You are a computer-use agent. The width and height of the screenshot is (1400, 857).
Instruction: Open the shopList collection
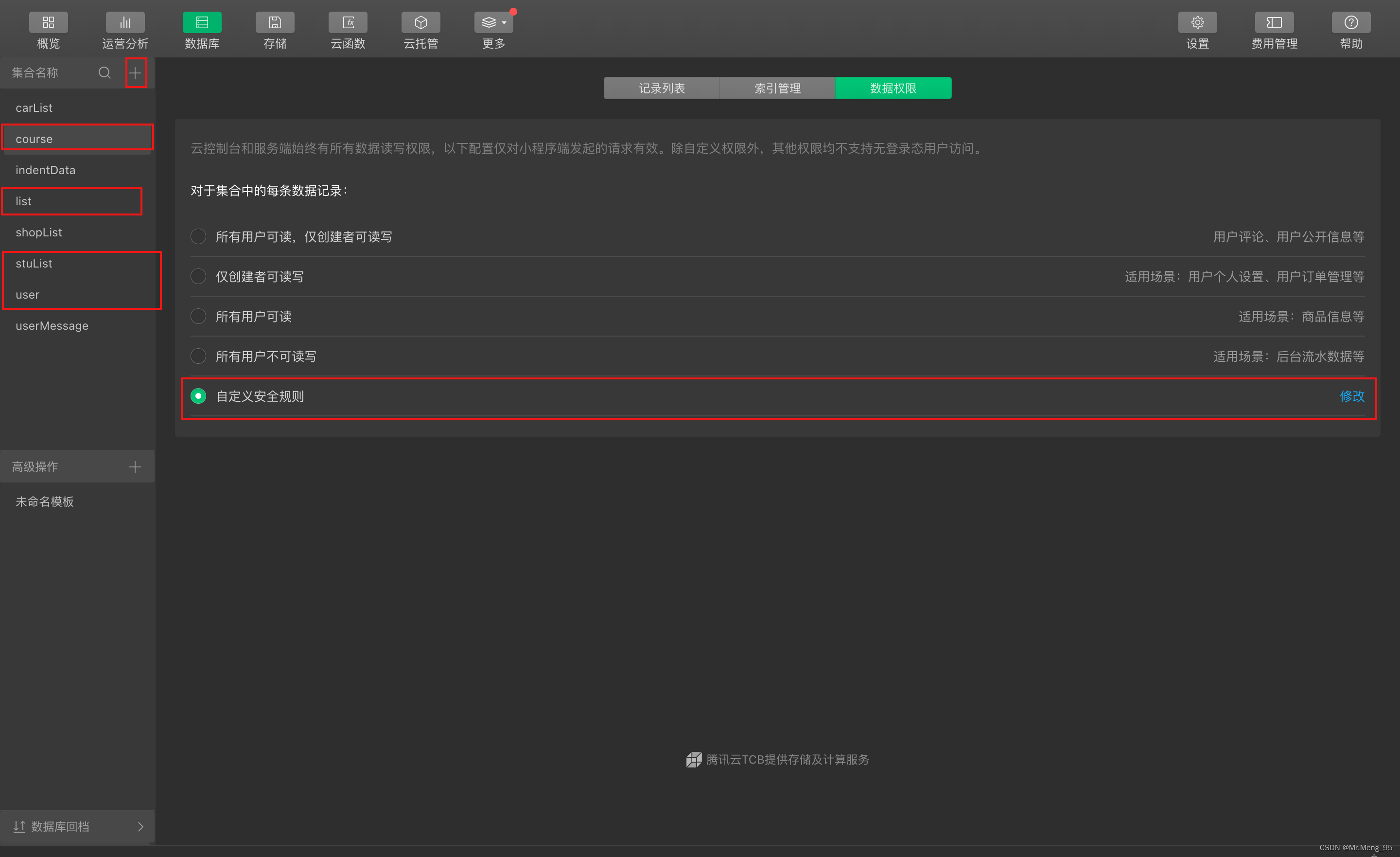point(77,232)
